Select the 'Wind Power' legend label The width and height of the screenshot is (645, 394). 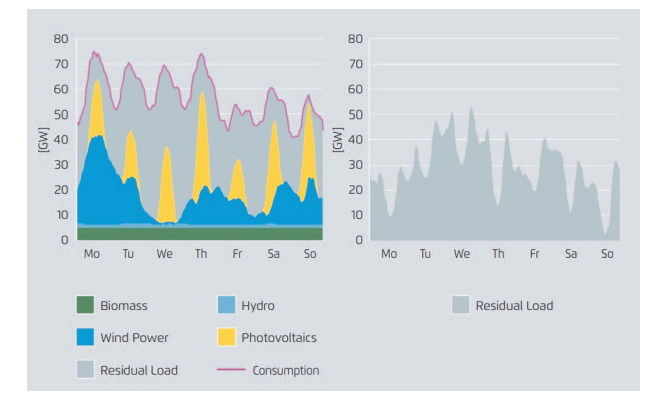pos(135,338)
